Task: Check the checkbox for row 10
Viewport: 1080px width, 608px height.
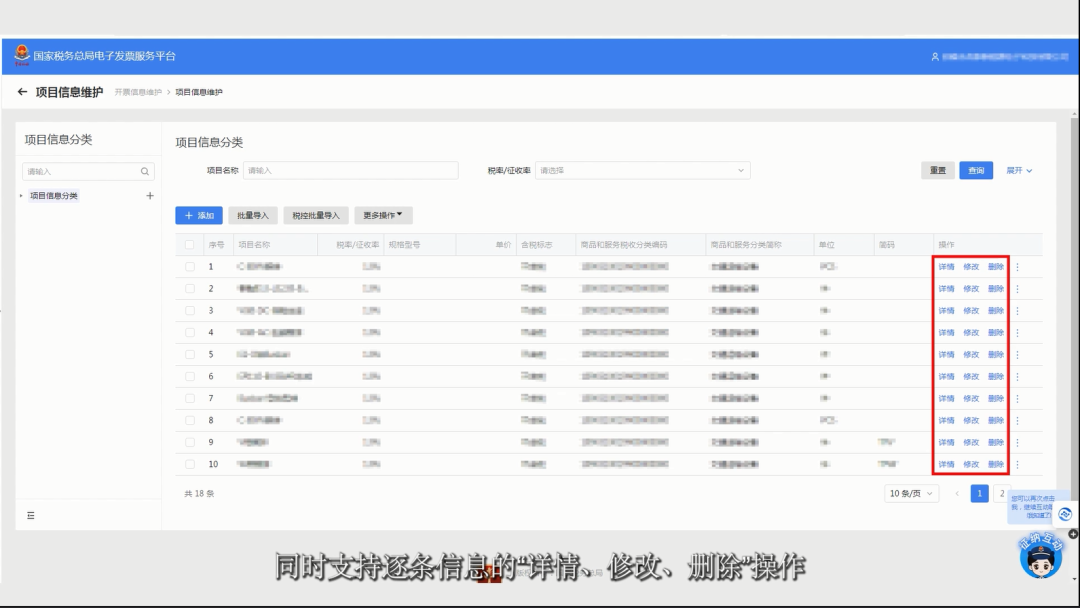Action: click(190, 465)
